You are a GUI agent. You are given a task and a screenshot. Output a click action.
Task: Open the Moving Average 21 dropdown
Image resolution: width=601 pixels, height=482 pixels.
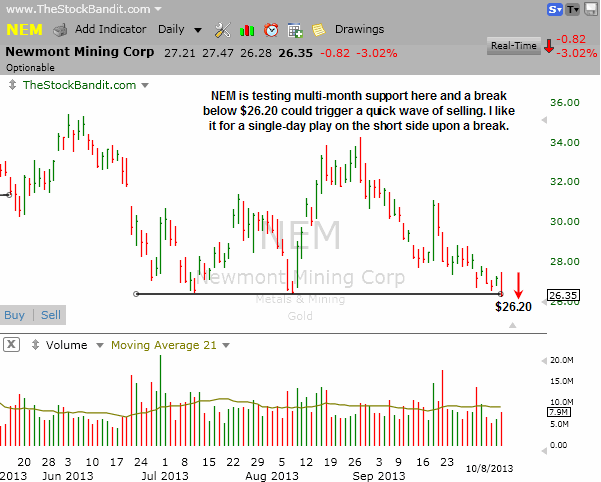coord(226,345)
